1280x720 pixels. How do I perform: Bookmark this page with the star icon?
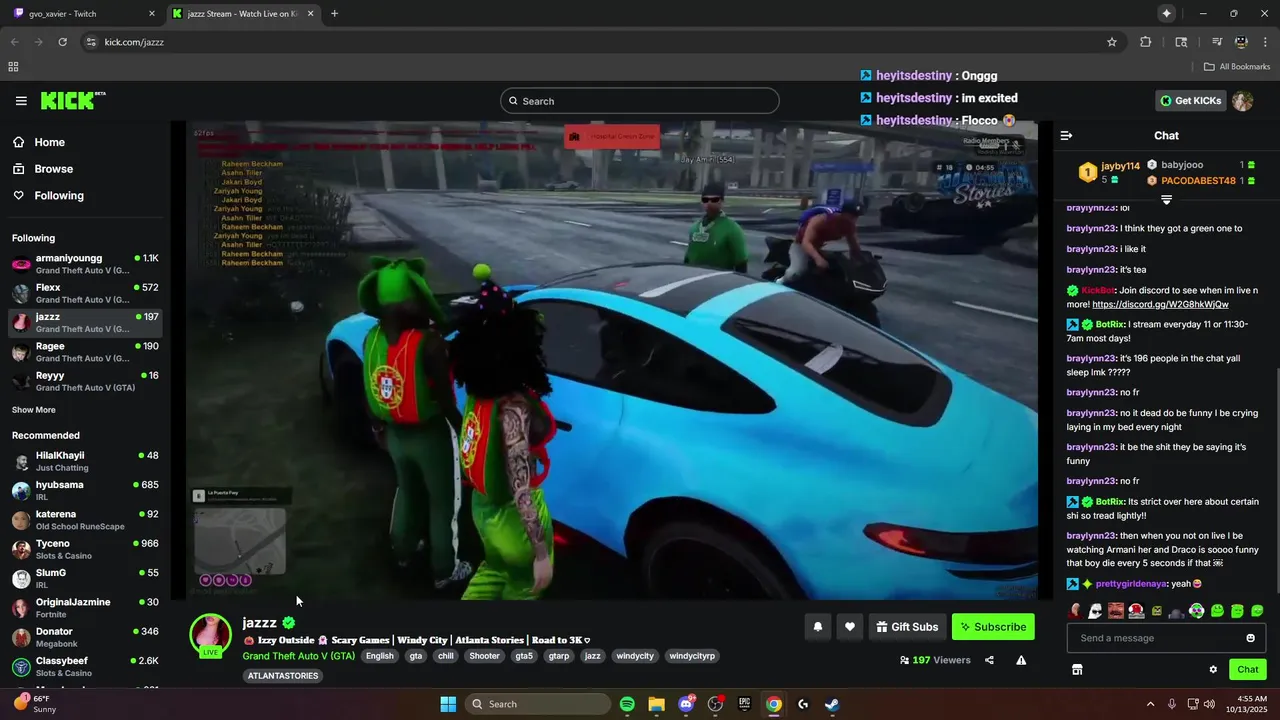click(x=1111, y=42)
